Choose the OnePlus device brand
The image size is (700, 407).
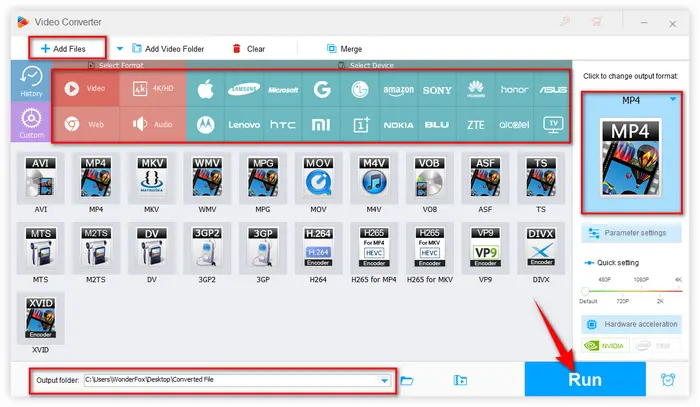tap(360, 125)
